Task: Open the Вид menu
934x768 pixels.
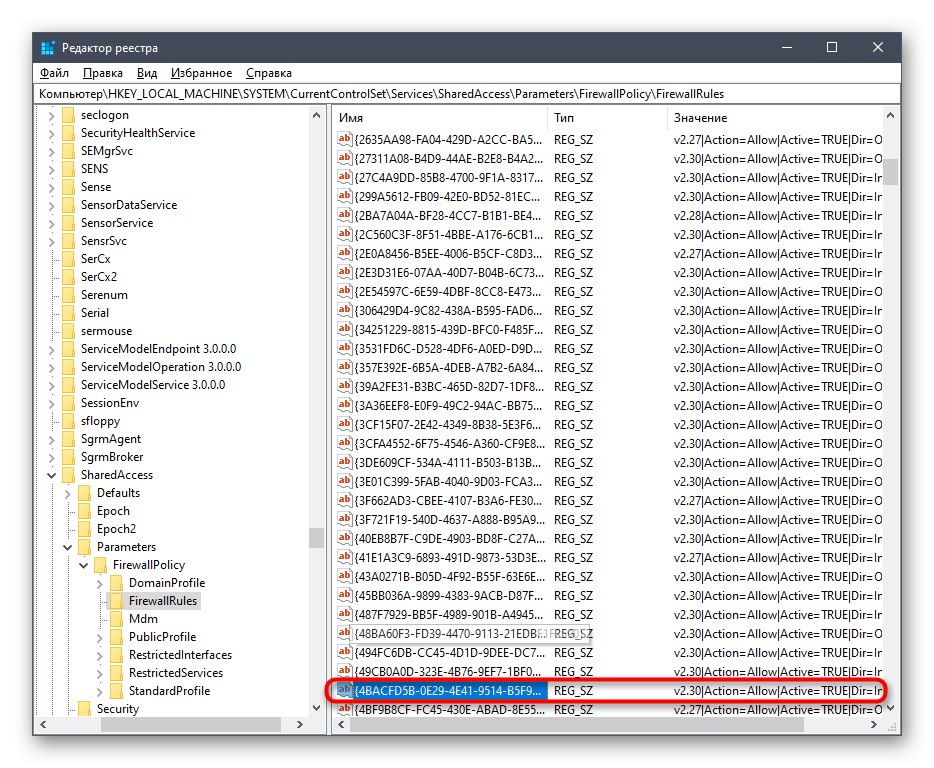Action: (147, 73)
